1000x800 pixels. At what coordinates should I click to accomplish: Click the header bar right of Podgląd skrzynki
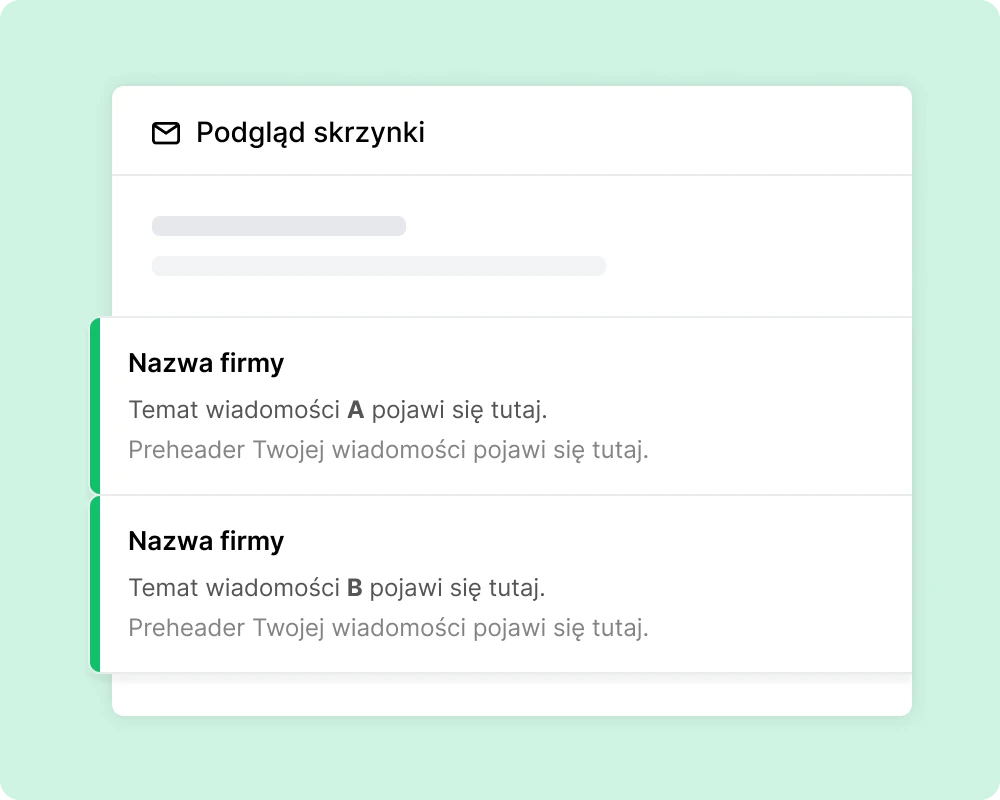point(670,131)
